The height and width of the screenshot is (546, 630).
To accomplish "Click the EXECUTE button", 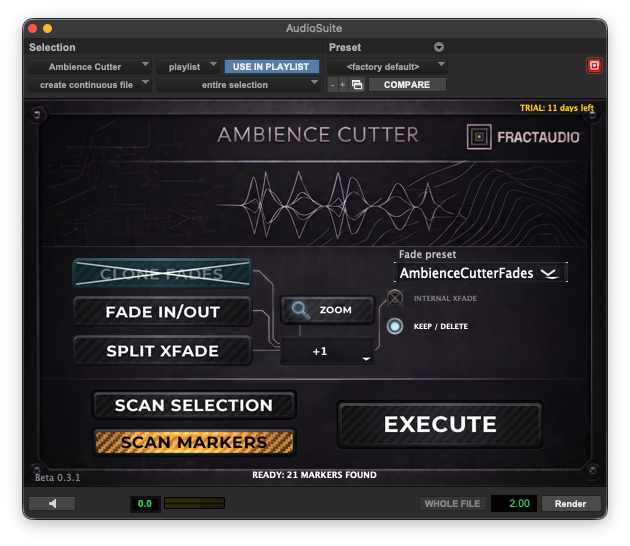I will 440,424.
